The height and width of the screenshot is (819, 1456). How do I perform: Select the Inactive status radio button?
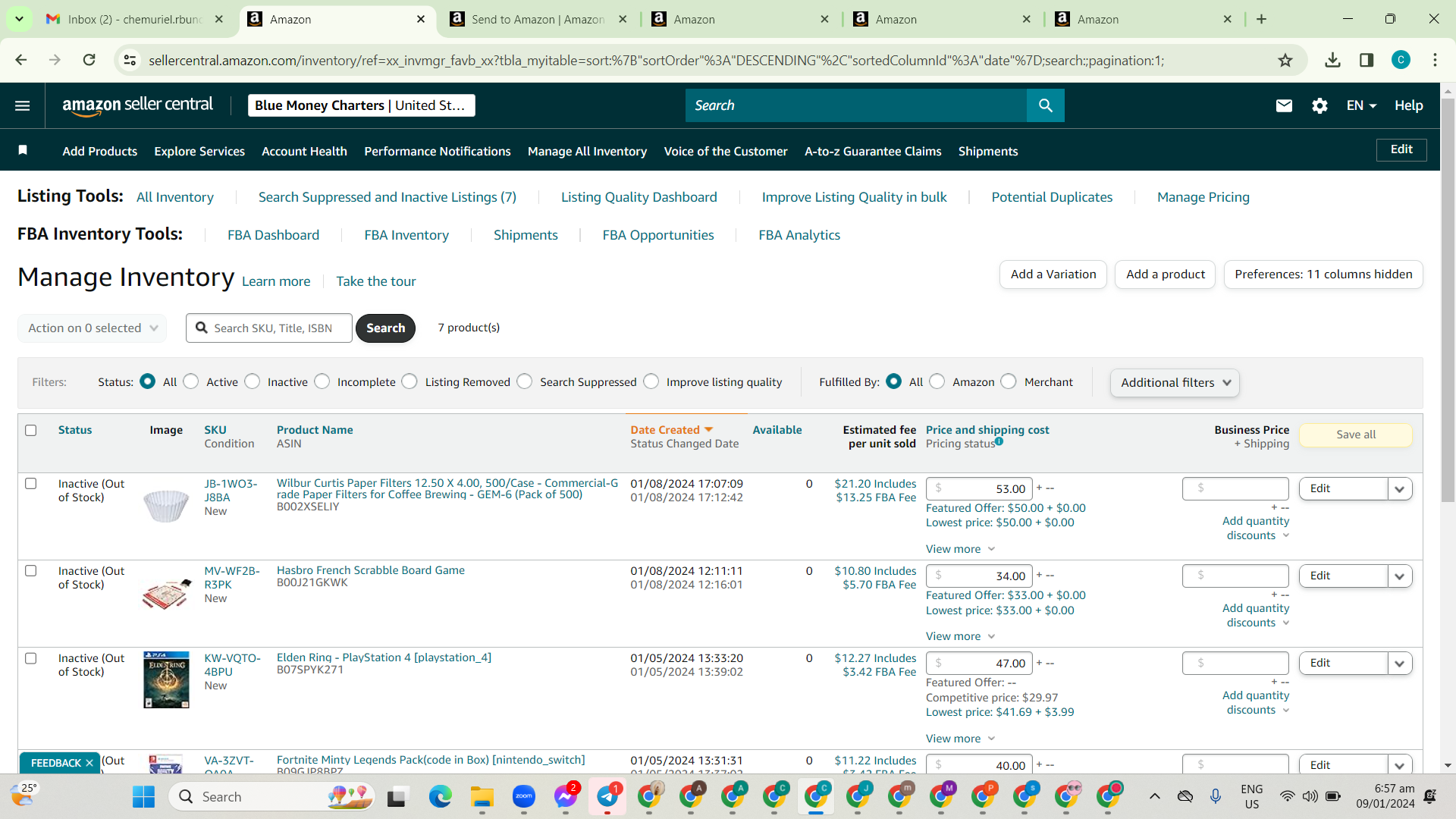point(253,381)
